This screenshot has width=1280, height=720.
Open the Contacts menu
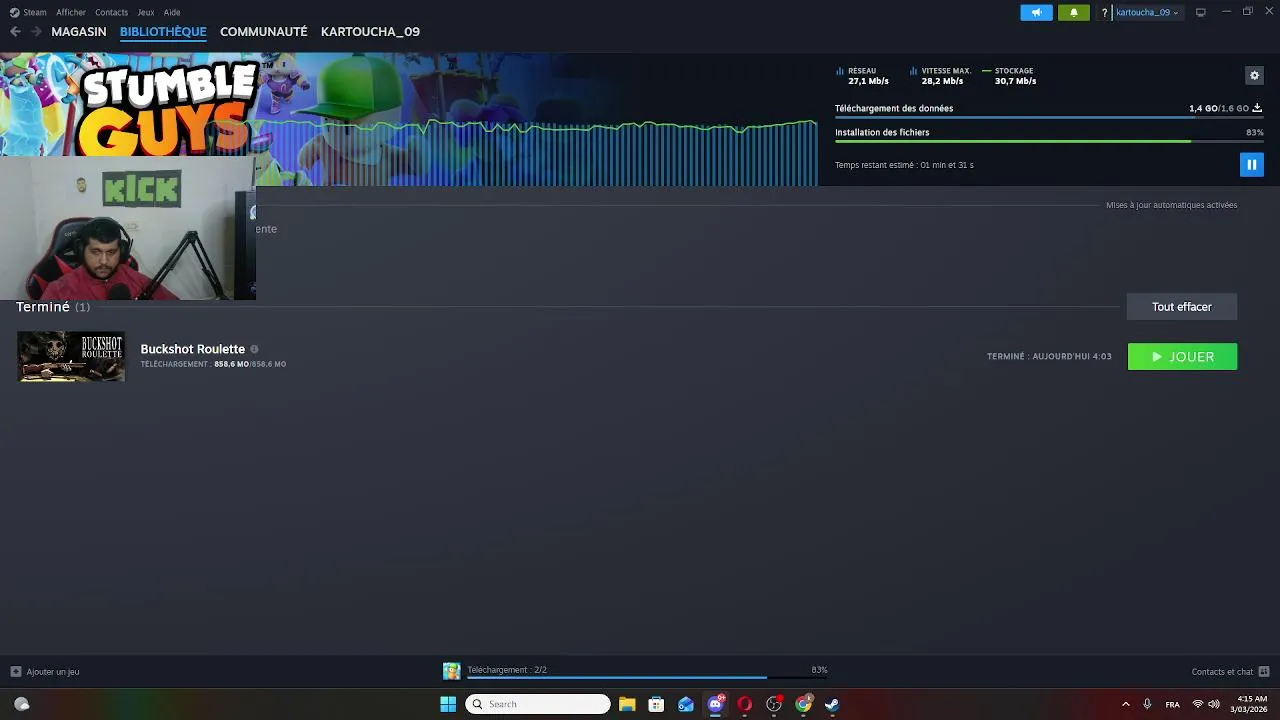pos(111,12)
